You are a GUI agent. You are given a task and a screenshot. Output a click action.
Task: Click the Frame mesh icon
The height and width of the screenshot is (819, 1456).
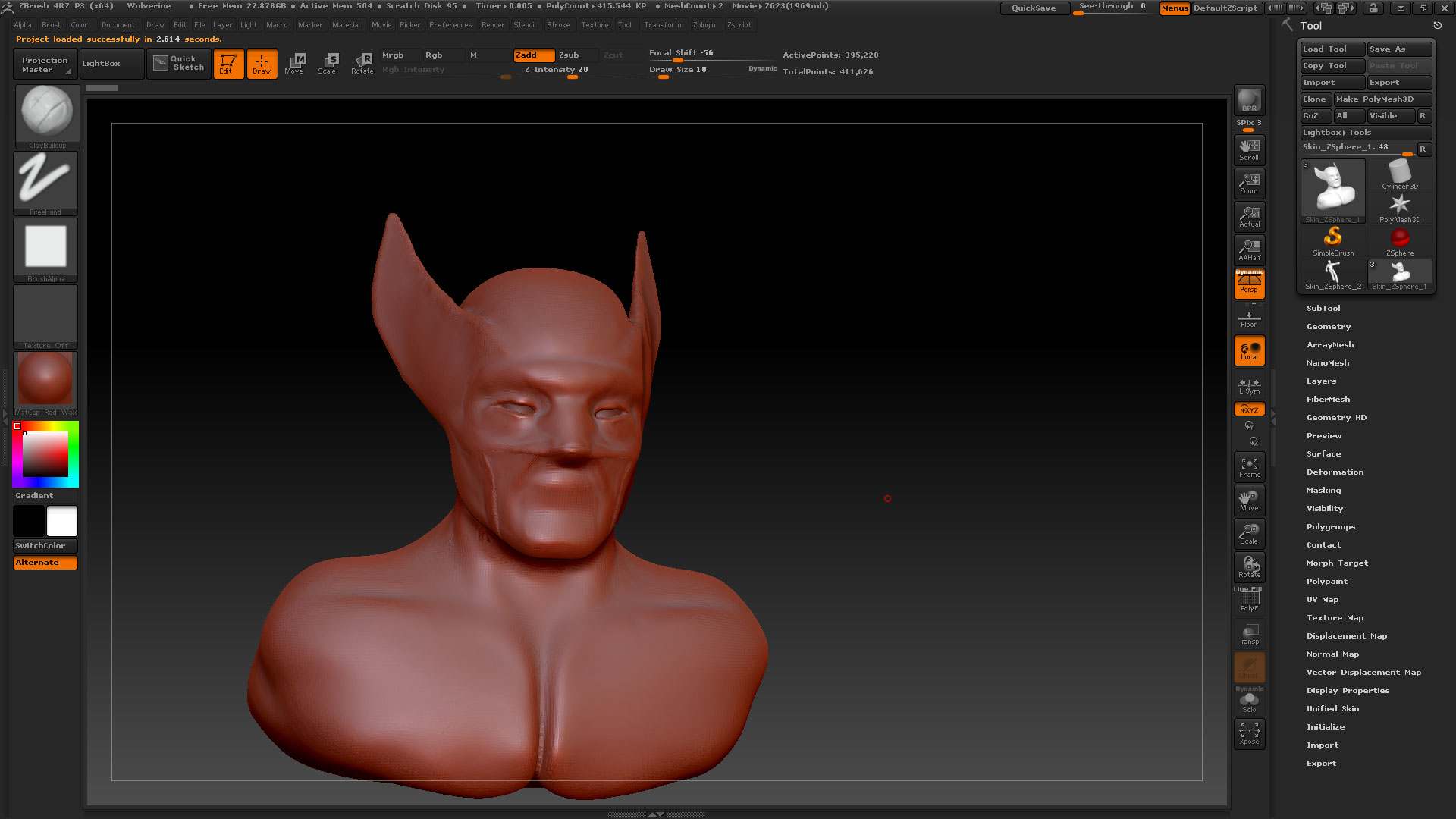tap(1249, 466)
